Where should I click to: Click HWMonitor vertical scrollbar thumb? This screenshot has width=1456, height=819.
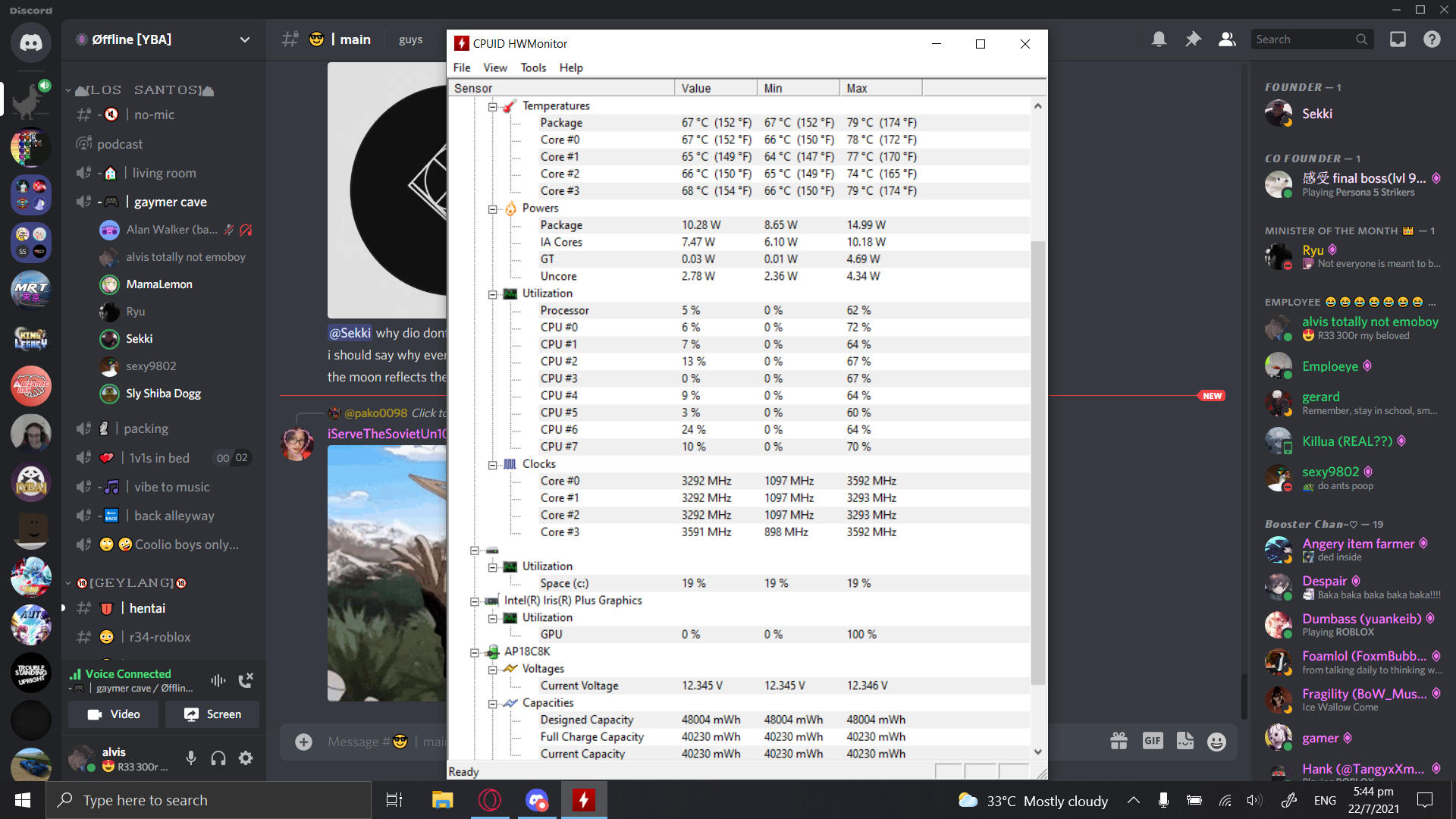(x=1037, y=463)
